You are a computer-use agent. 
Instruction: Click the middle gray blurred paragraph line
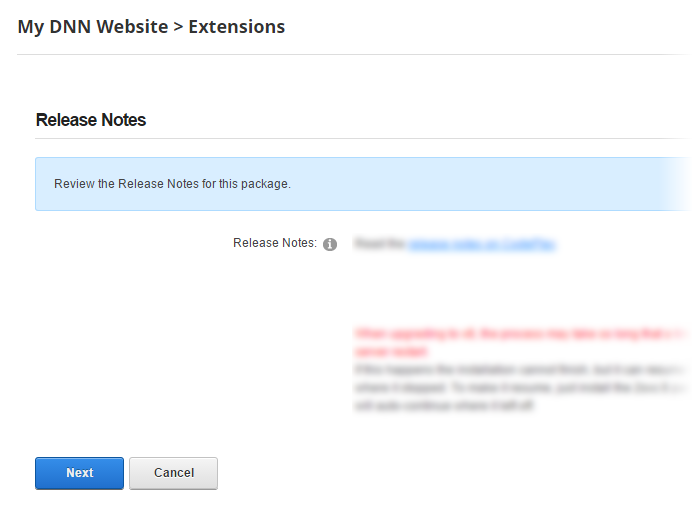click(x=520, y=388)
